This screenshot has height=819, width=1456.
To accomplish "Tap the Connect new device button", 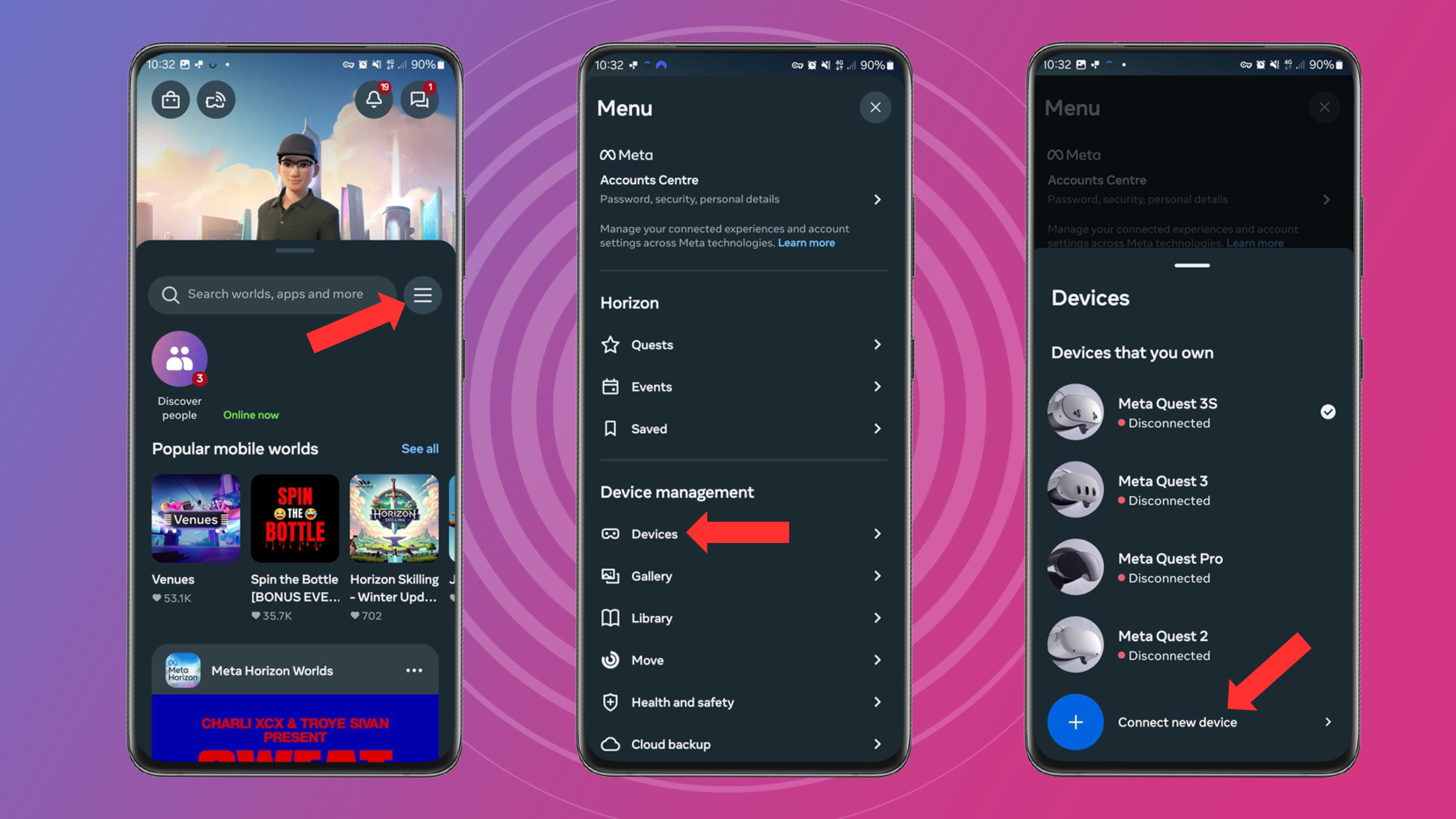I will coord(1177,722).
